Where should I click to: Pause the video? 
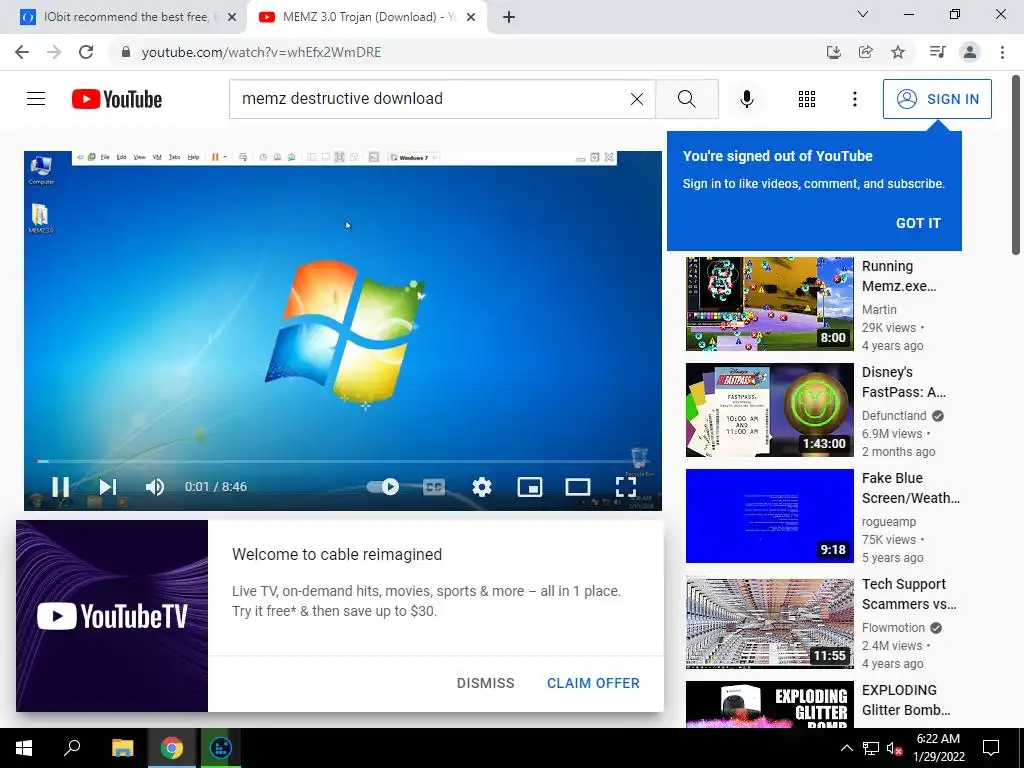pyautogui.click(x=60, y=487)
